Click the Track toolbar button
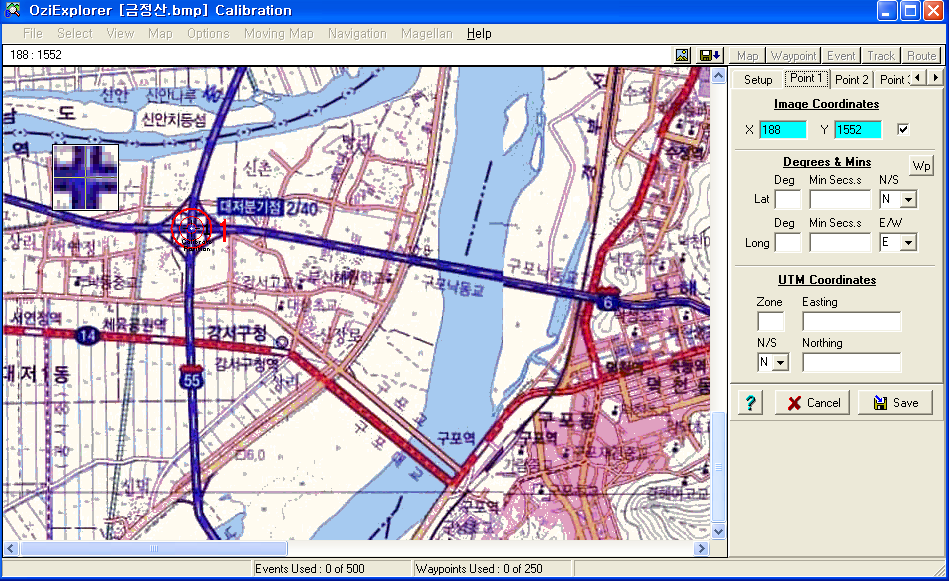This screenshot has height=581, width=949. (x=881, y=56)
